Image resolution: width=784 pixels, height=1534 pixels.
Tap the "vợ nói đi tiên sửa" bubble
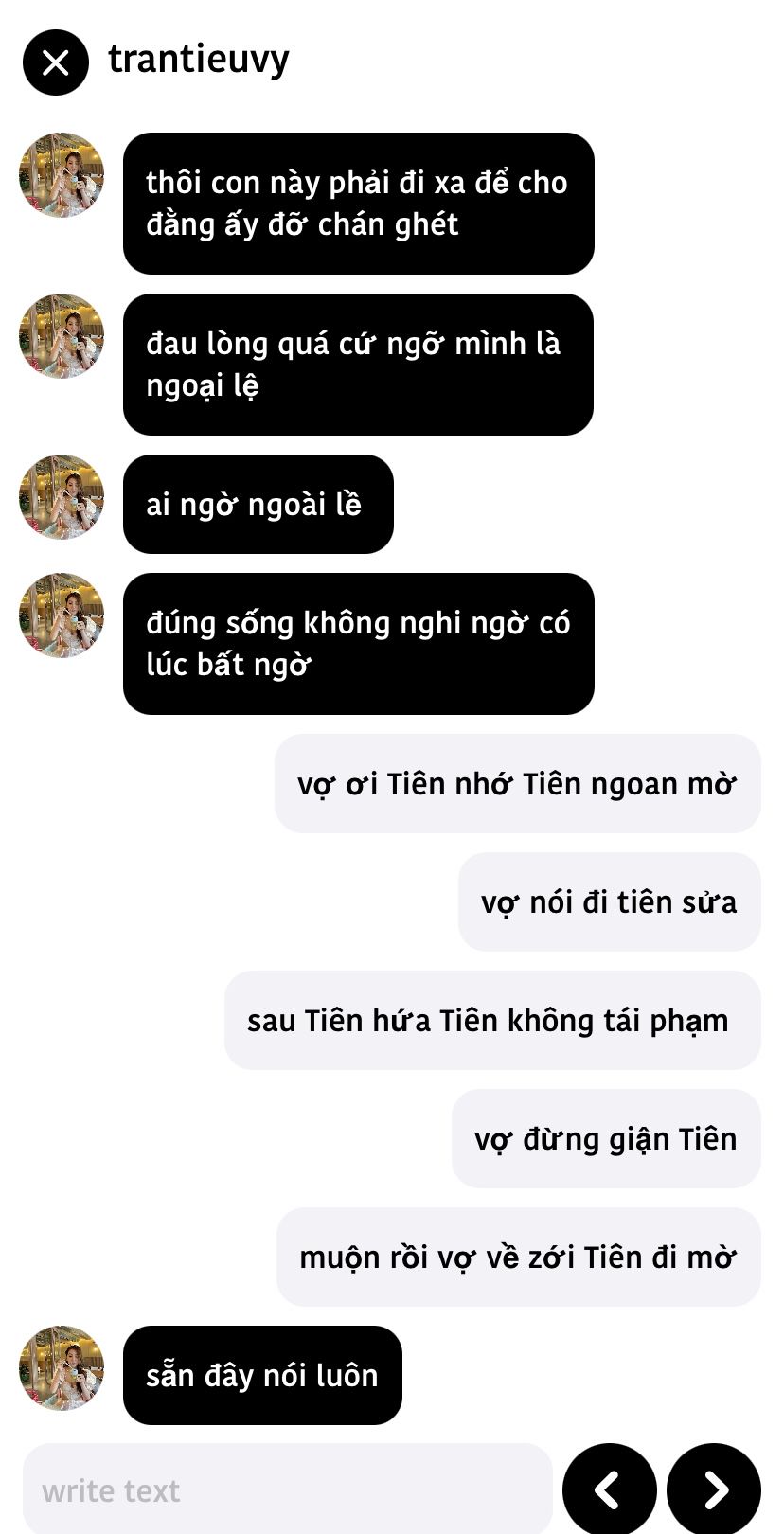610,901
